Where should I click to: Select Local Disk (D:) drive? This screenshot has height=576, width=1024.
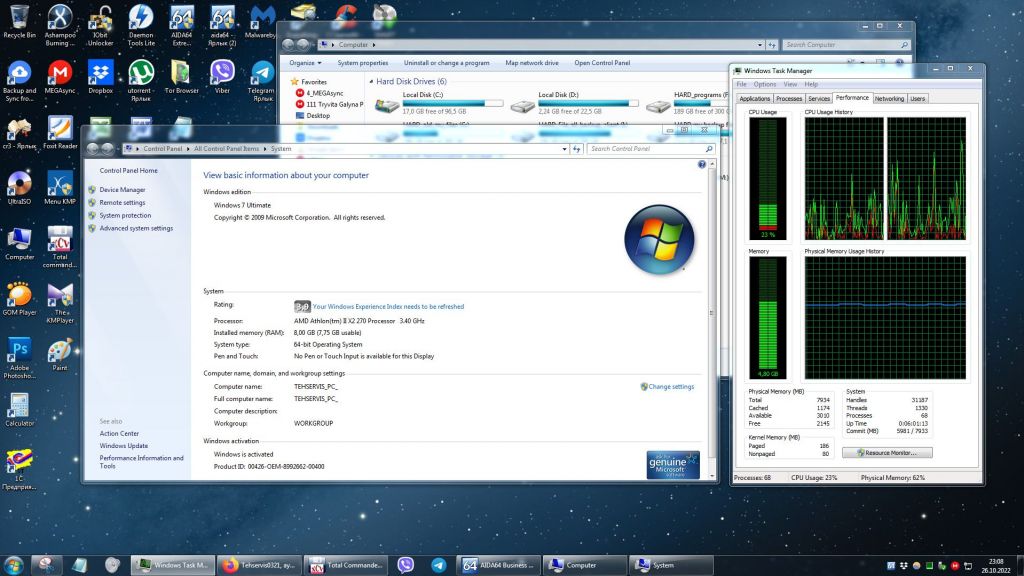coord(574,103)
